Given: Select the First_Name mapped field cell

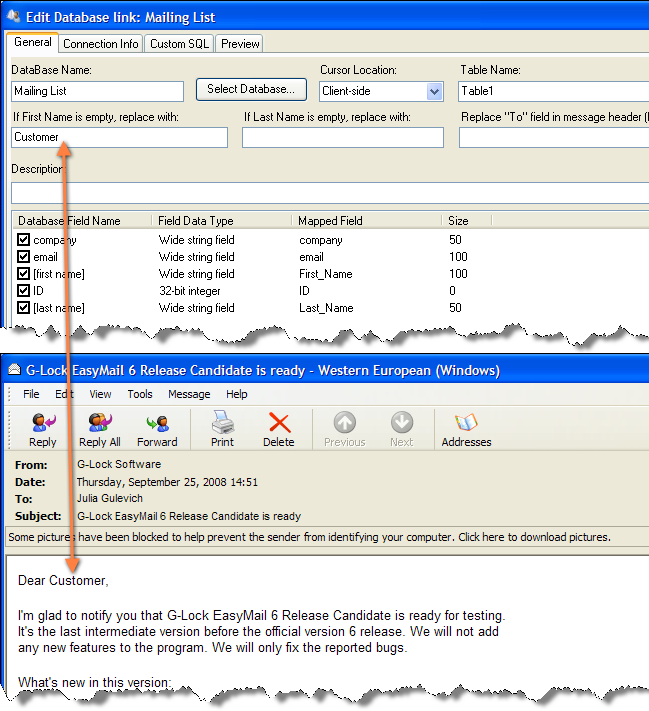Looking at the screenshot, I should tap(326, 274).
